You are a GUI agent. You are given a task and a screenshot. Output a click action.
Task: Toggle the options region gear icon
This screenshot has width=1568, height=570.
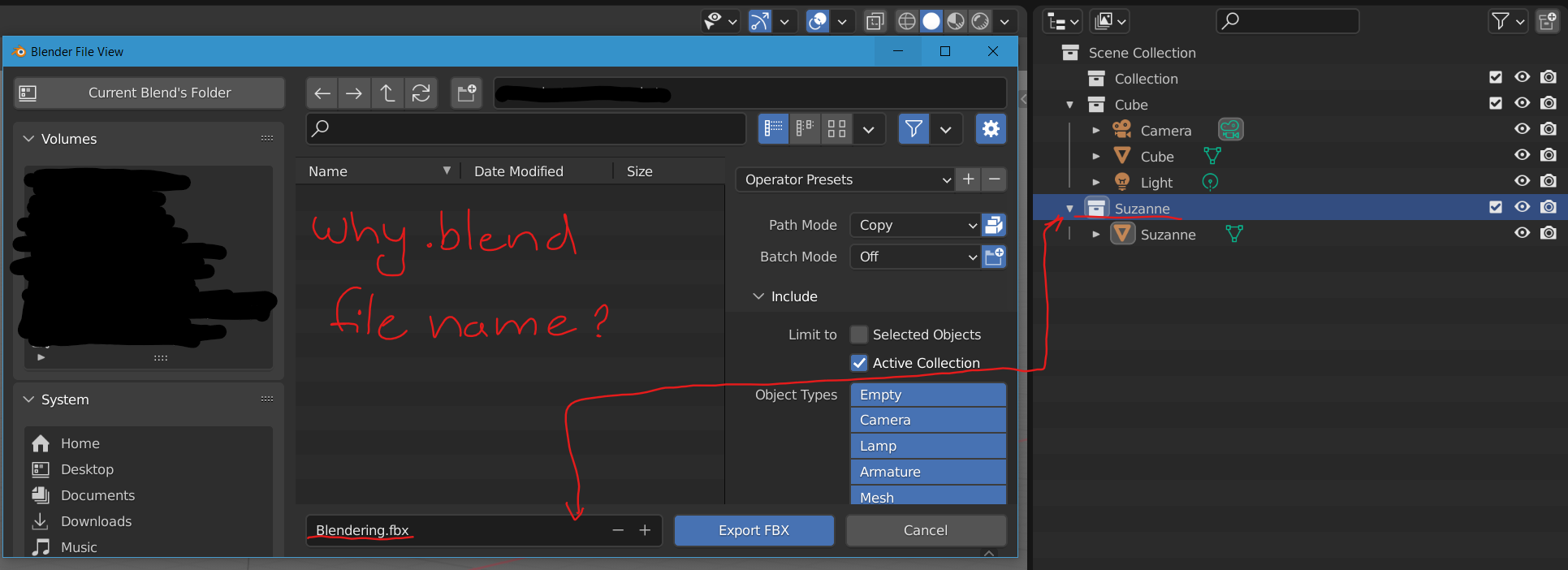[991, 128]
